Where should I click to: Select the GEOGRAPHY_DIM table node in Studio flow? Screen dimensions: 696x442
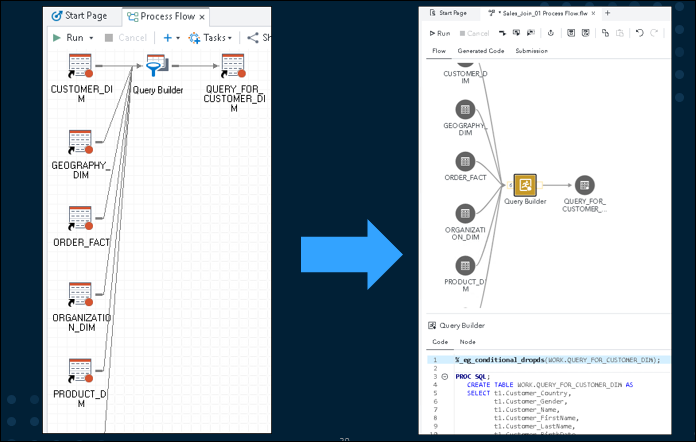tap(465, 109)
